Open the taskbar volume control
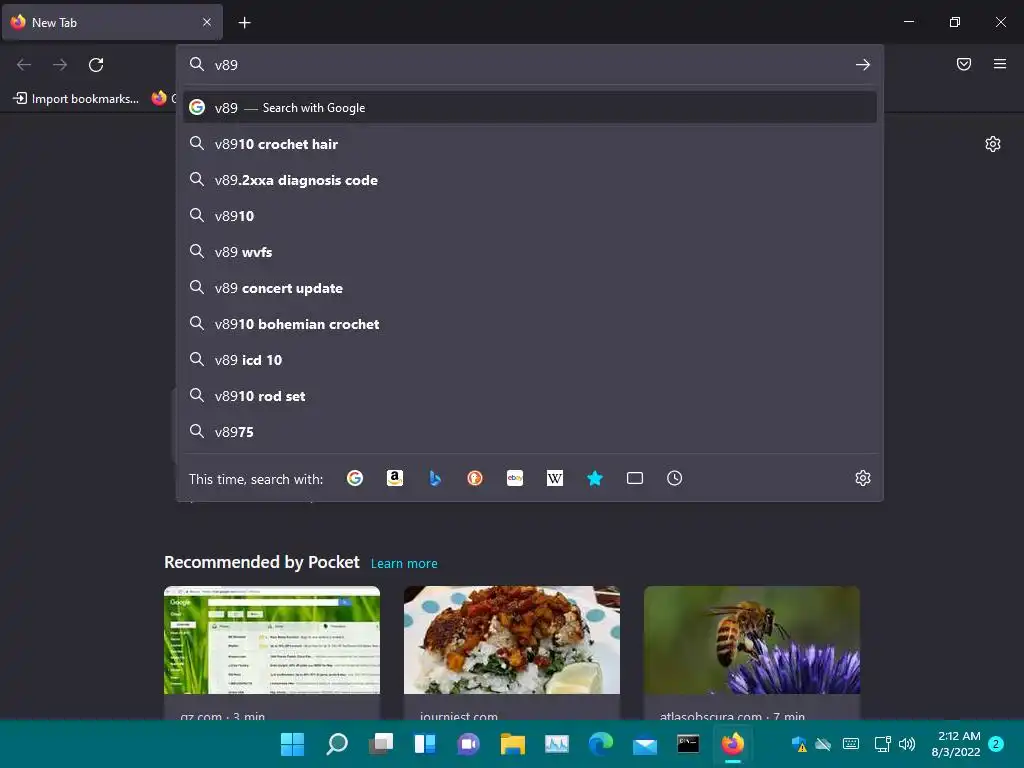 (x=906, y=744)
